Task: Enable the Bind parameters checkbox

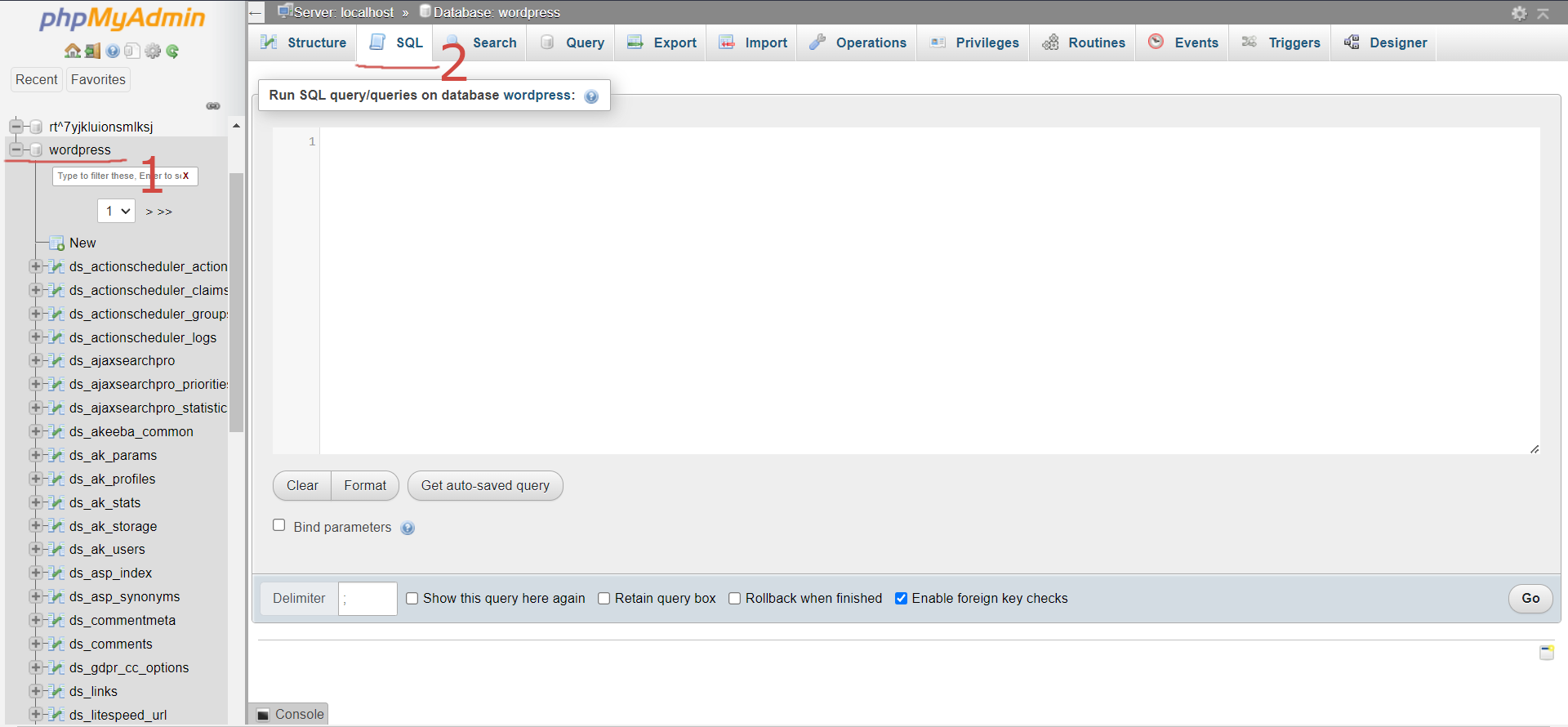Action: [279, 525]
